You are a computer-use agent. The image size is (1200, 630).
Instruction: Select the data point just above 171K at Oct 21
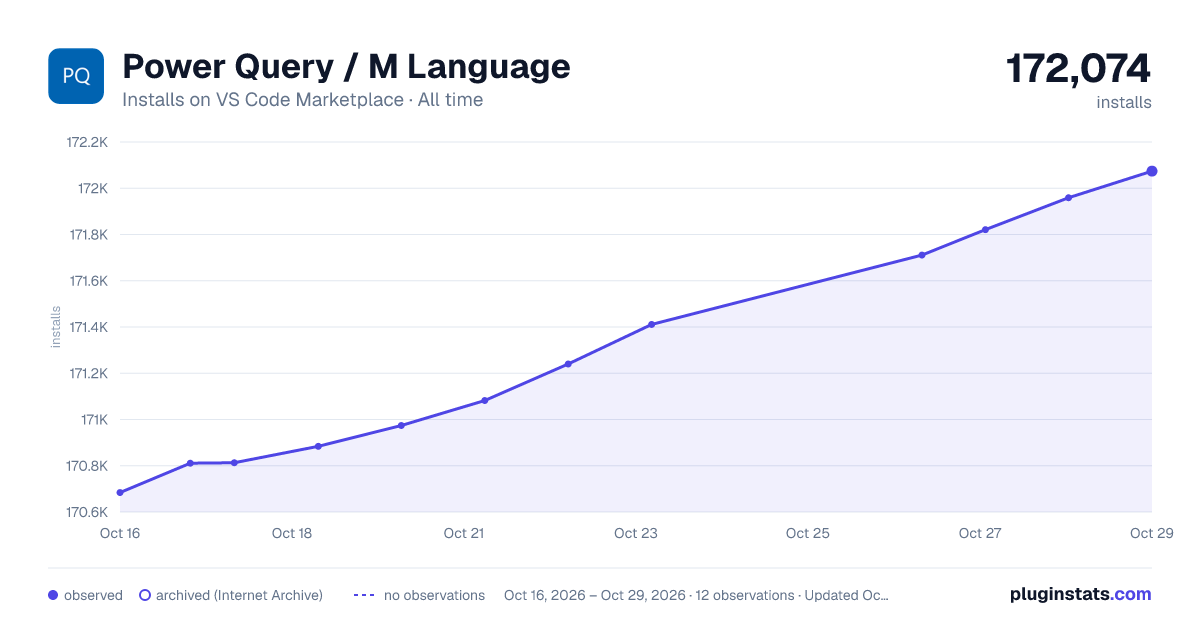(484, 400)
